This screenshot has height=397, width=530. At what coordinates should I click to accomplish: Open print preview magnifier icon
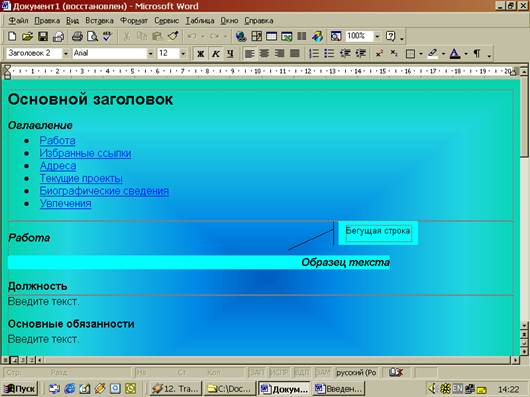(92, 36)
